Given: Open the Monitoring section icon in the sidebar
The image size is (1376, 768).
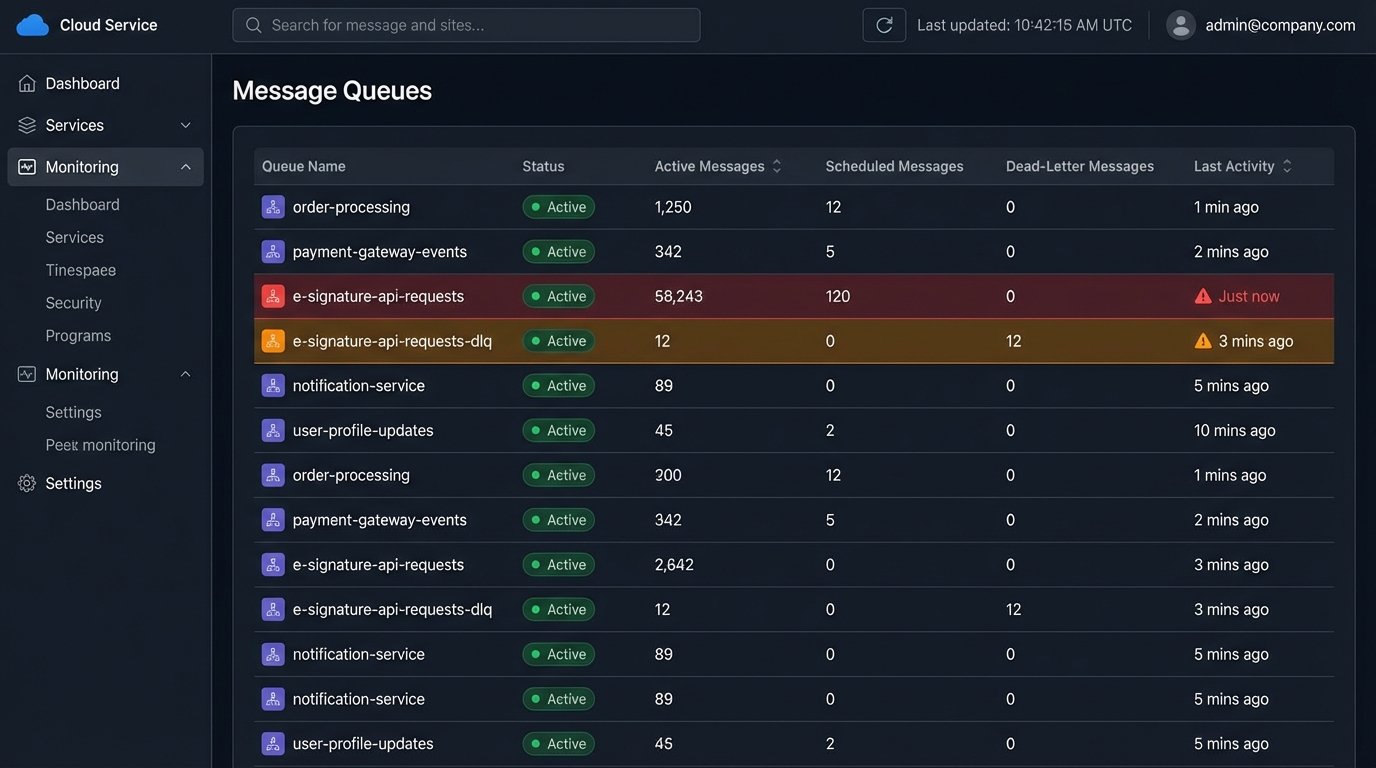Looking at the screenshot, I should click(x=26, y=166).
